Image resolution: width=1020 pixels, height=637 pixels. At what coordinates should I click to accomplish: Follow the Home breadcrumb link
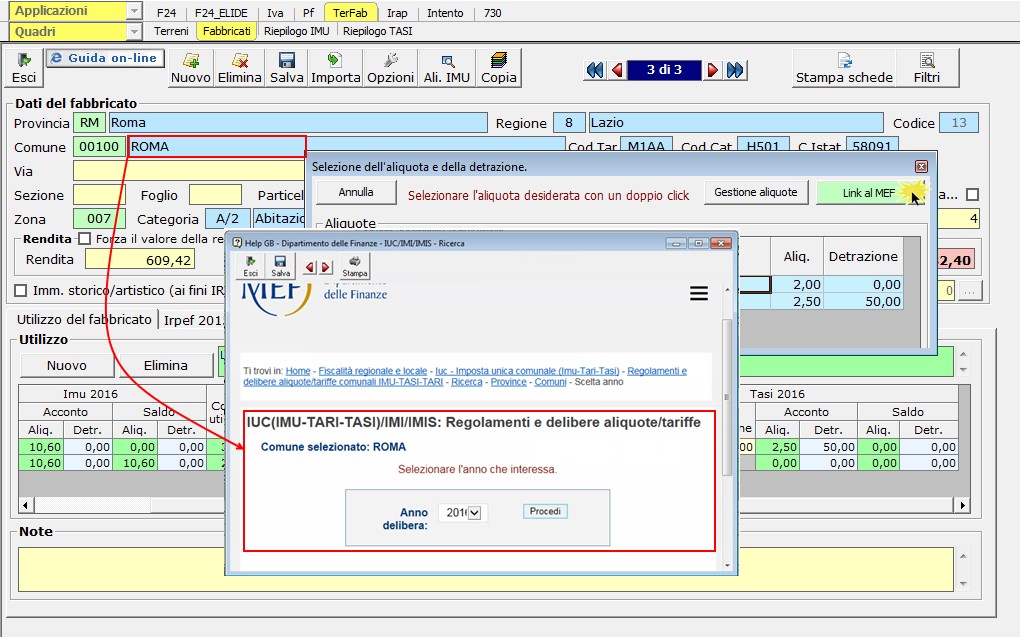[x=298, y=371]
